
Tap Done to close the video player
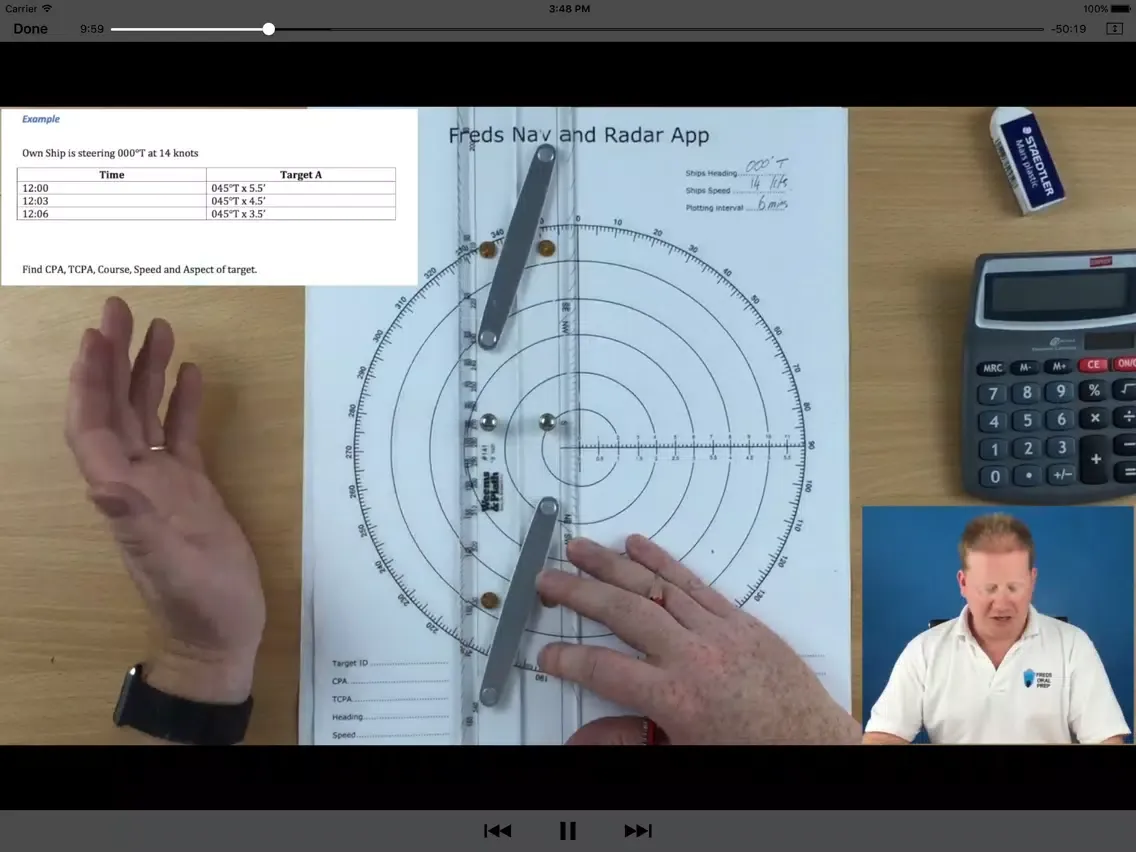30,29
